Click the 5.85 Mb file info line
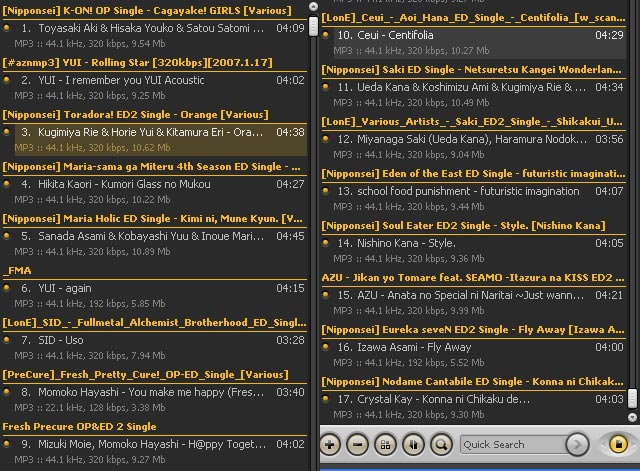The width and height of the screenshot is (640, 471). pyautogui.click(x=90, y=304)
